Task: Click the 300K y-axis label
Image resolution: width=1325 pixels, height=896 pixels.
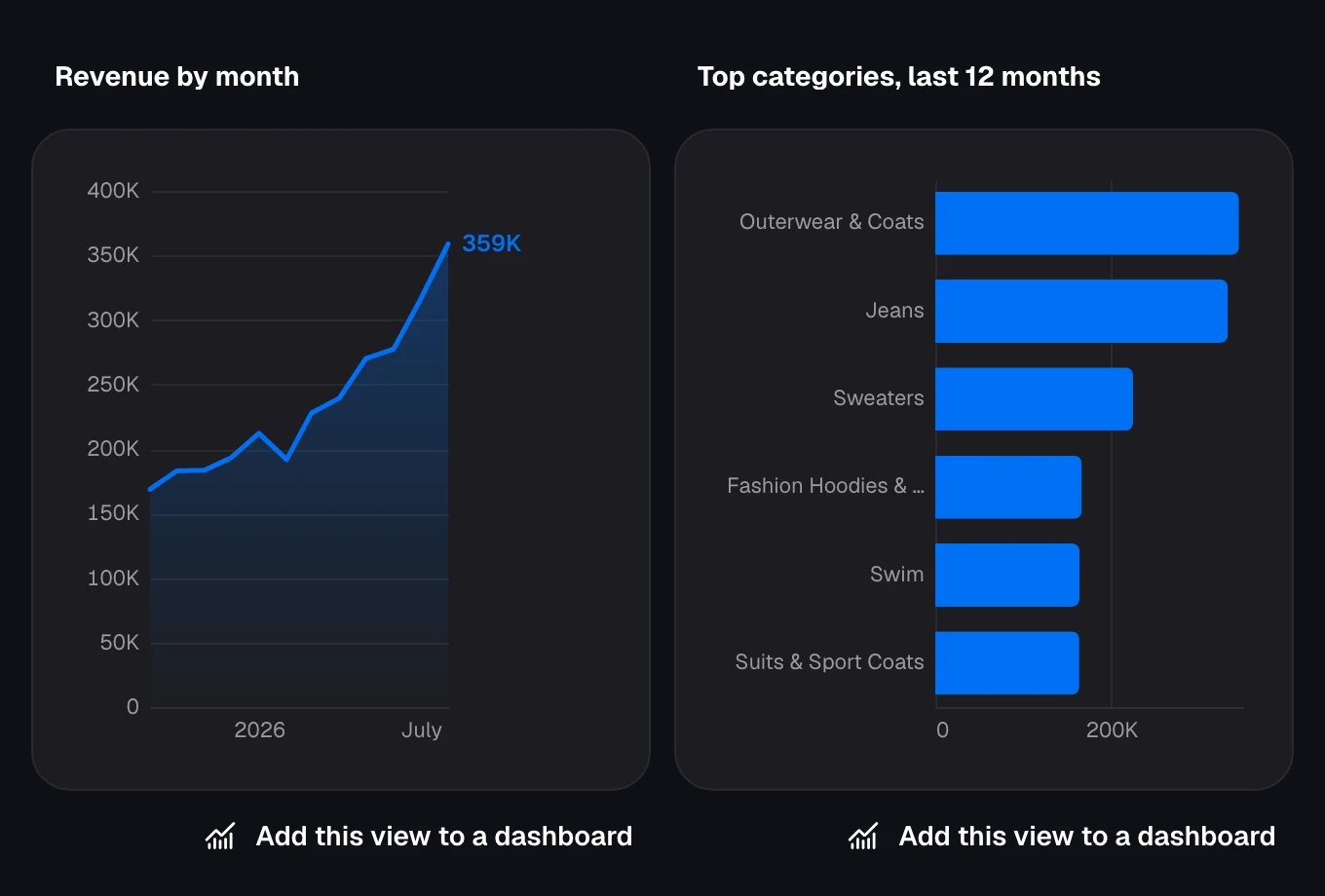Action: [113, 320]
